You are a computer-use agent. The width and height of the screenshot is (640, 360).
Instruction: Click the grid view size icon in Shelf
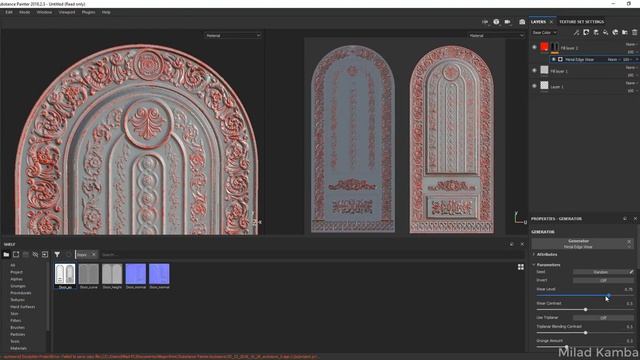(x=521, y=267)
